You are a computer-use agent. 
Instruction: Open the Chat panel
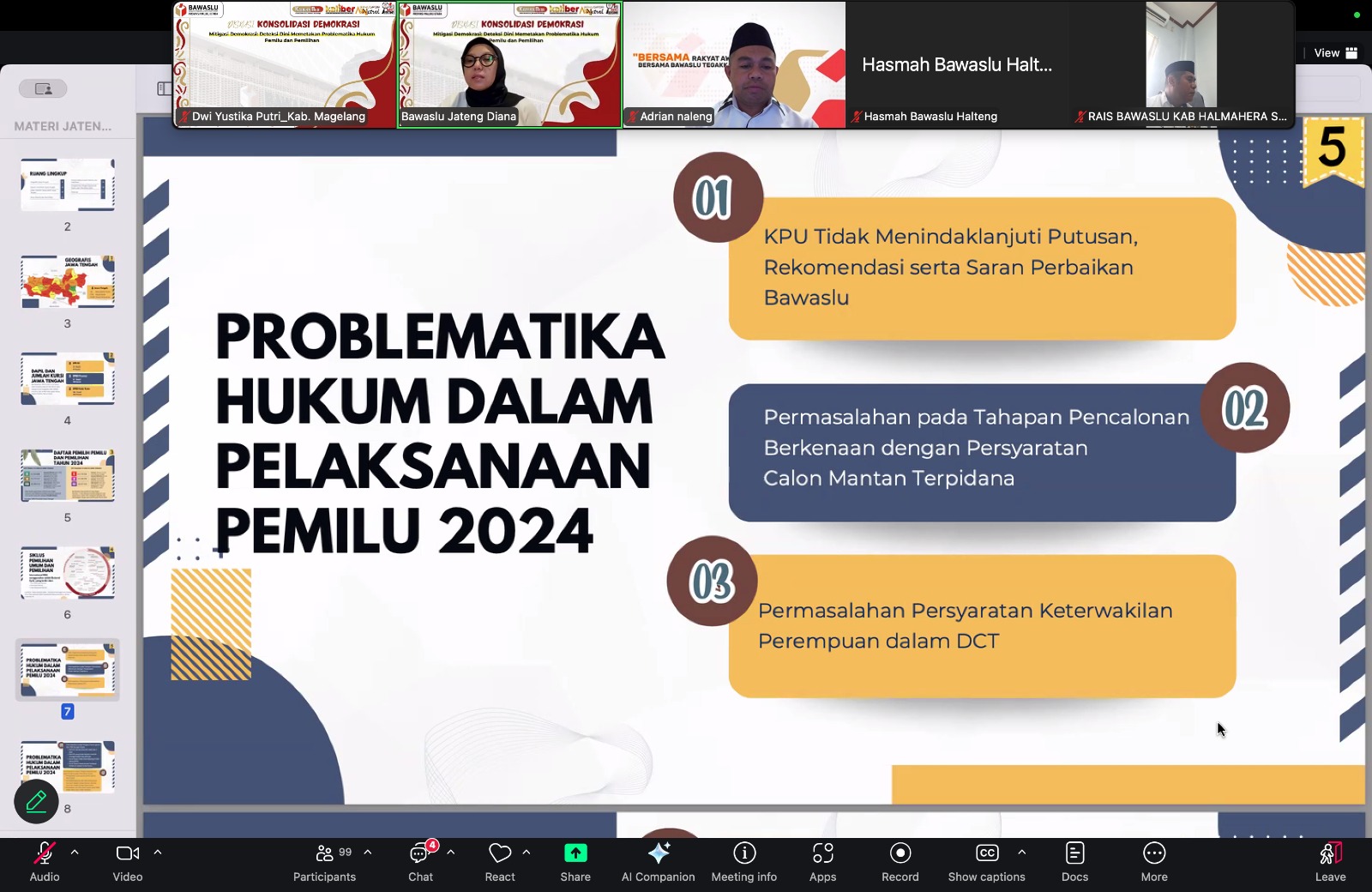click(x=420, y=861)
